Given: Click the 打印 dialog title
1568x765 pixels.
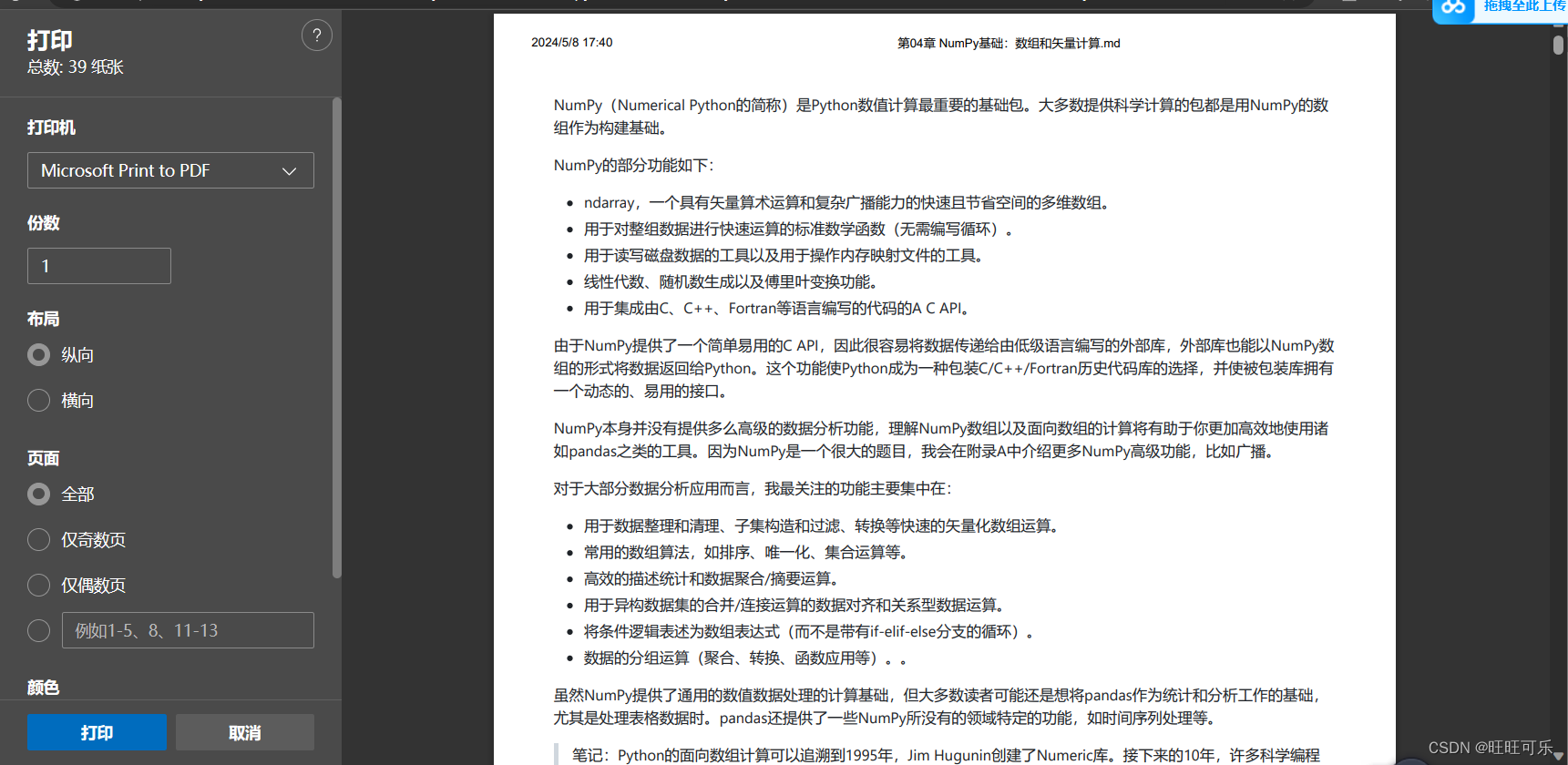Looking at the screenshot, I should [x=50, y=40].
